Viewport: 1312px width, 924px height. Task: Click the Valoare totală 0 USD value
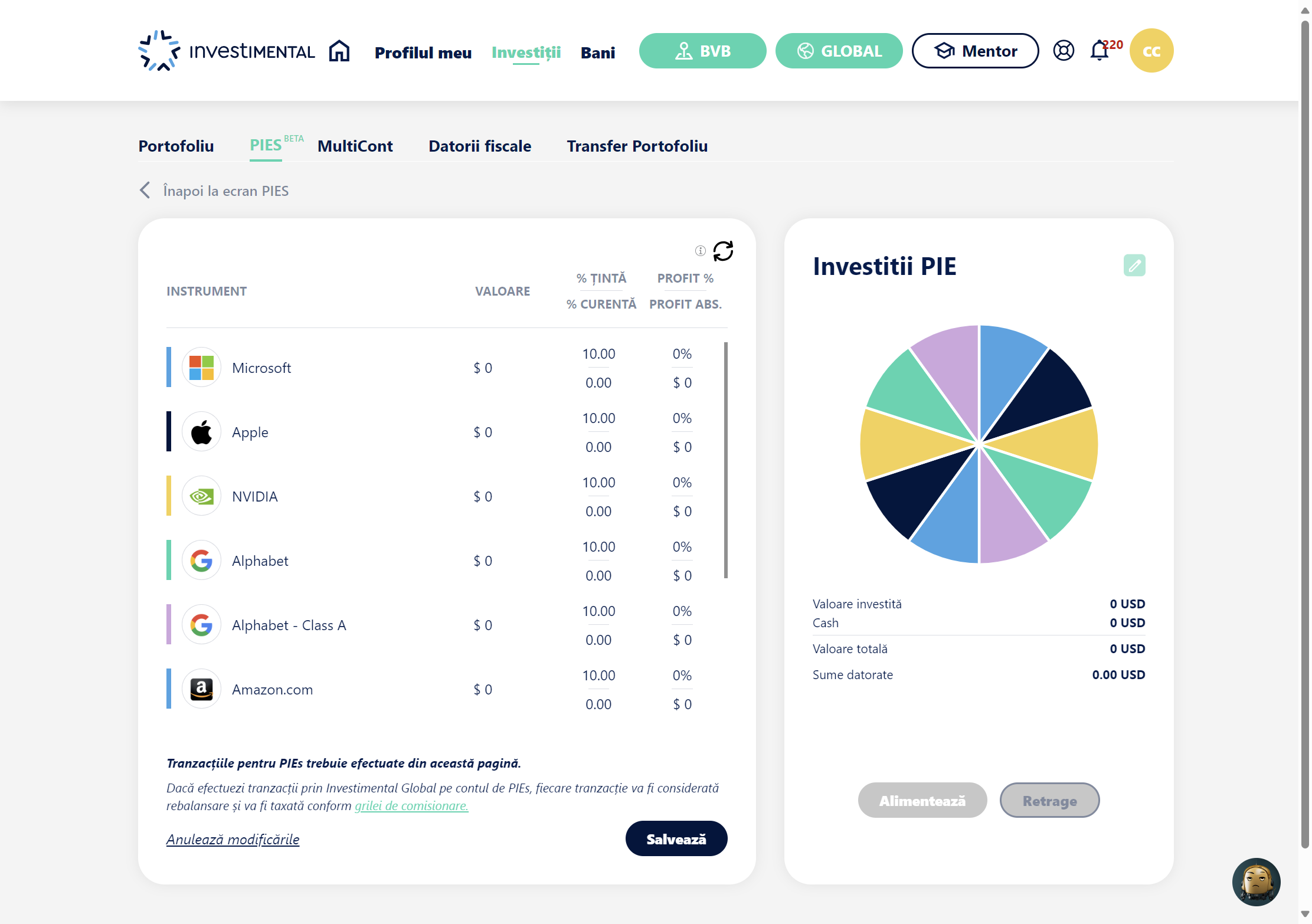1127,649
